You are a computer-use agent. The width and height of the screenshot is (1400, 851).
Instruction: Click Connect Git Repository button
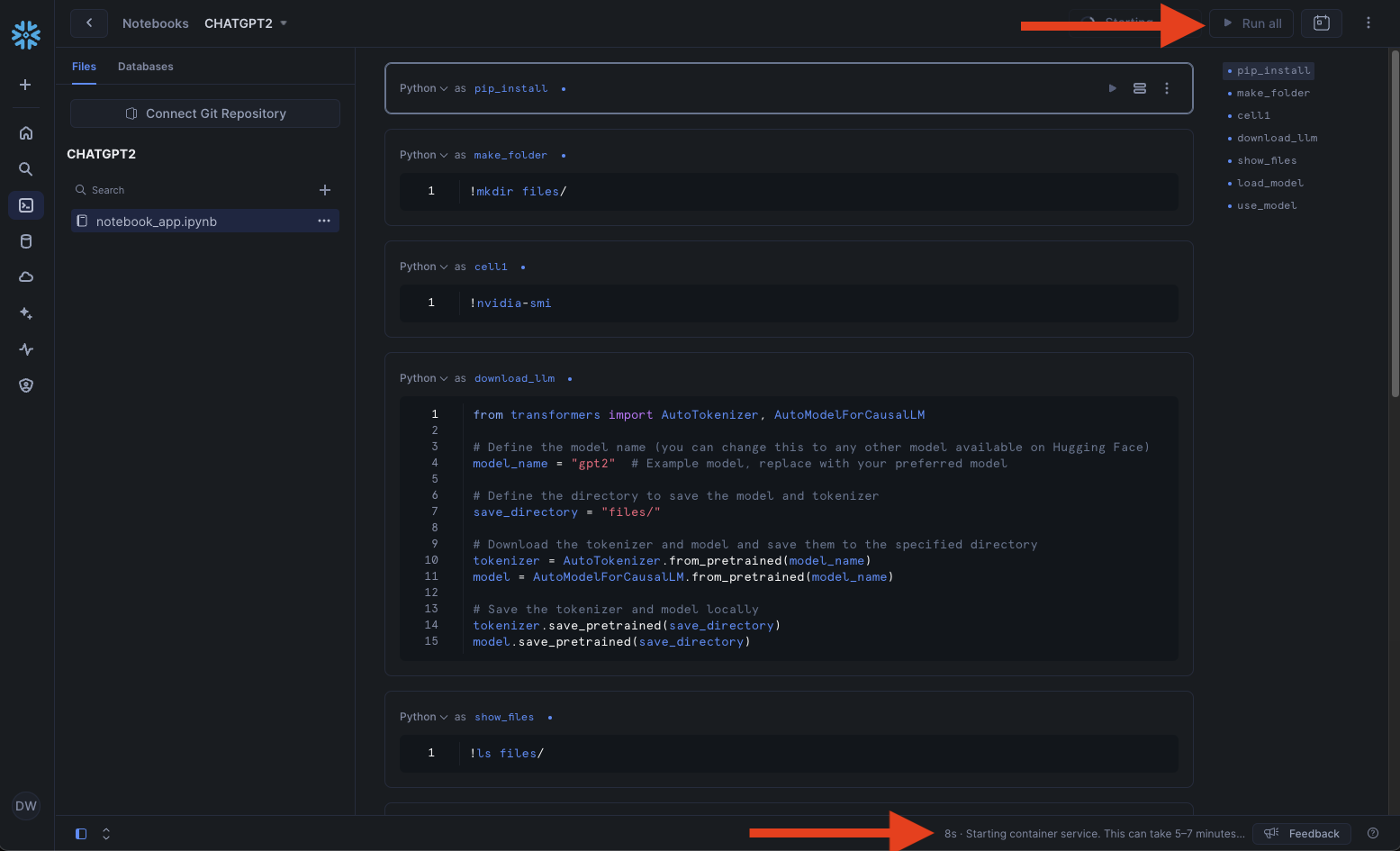click(205, 113)
